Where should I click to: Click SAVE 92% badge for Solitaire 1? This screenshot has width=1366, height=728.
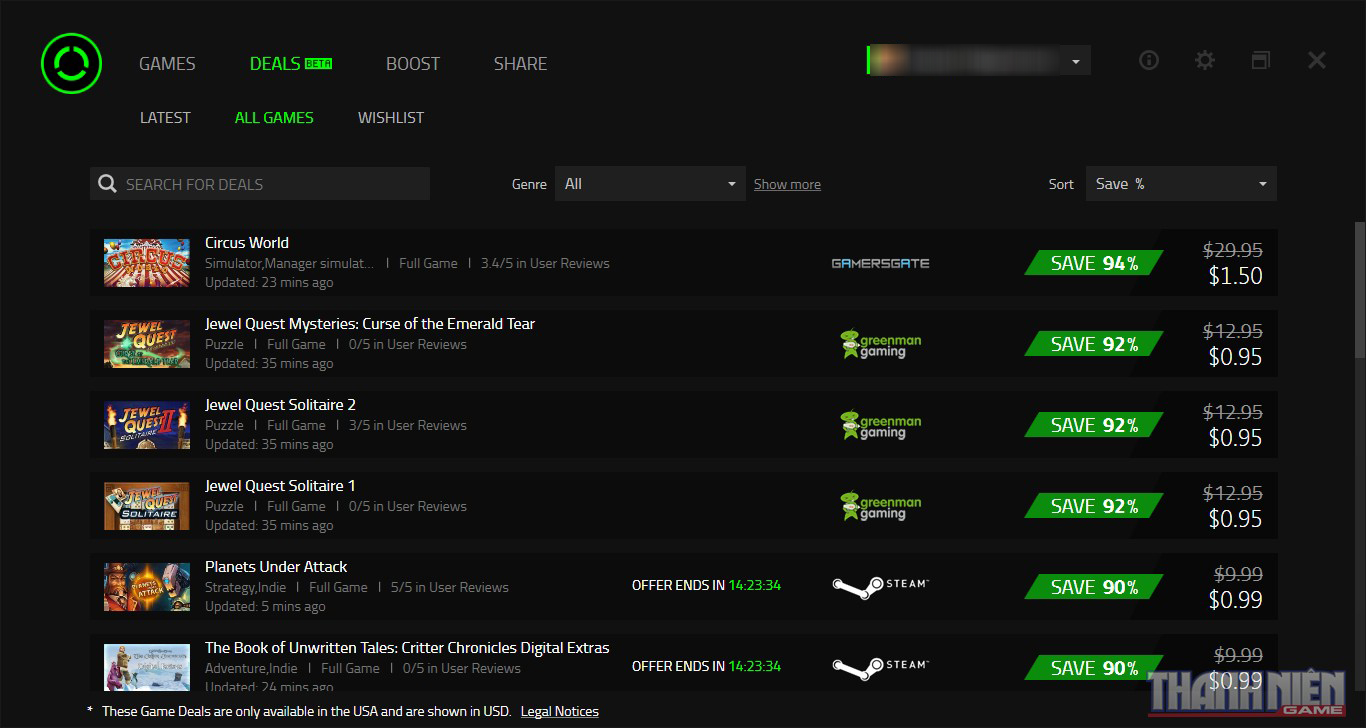(x=1094, y=506)
